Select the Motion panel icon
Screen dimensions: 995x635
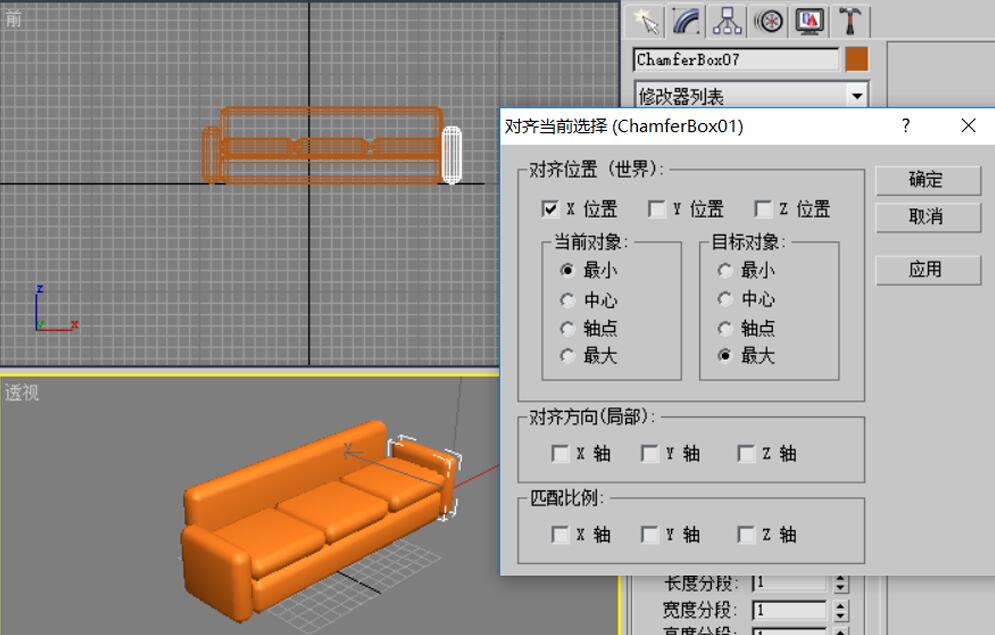point(767,21)
